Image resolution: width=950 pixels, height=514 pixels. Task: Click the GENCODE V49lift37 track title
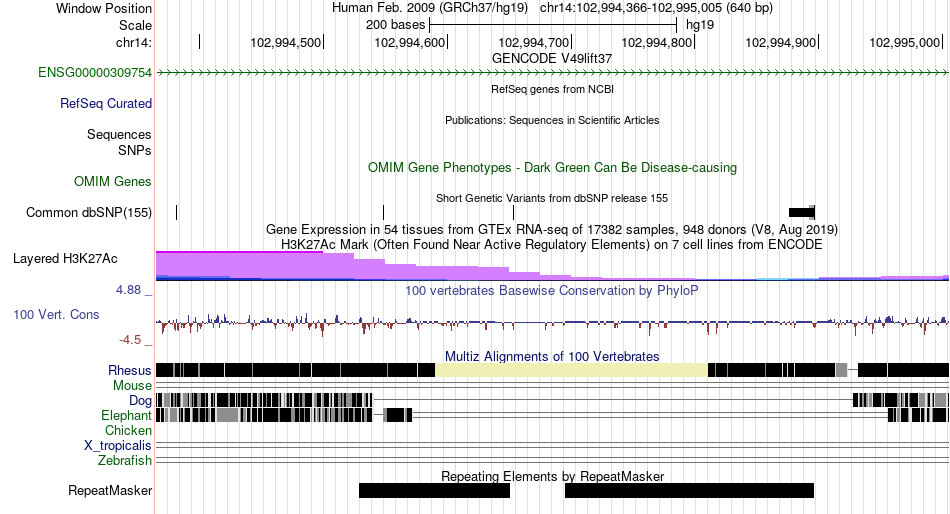(x=552, y=59)
